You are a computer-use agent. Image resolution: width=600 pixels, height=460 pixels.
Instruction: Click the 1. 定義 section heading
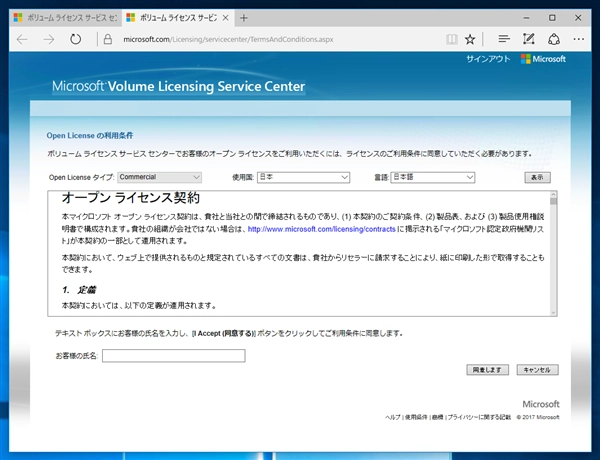[x=79, y=290]
